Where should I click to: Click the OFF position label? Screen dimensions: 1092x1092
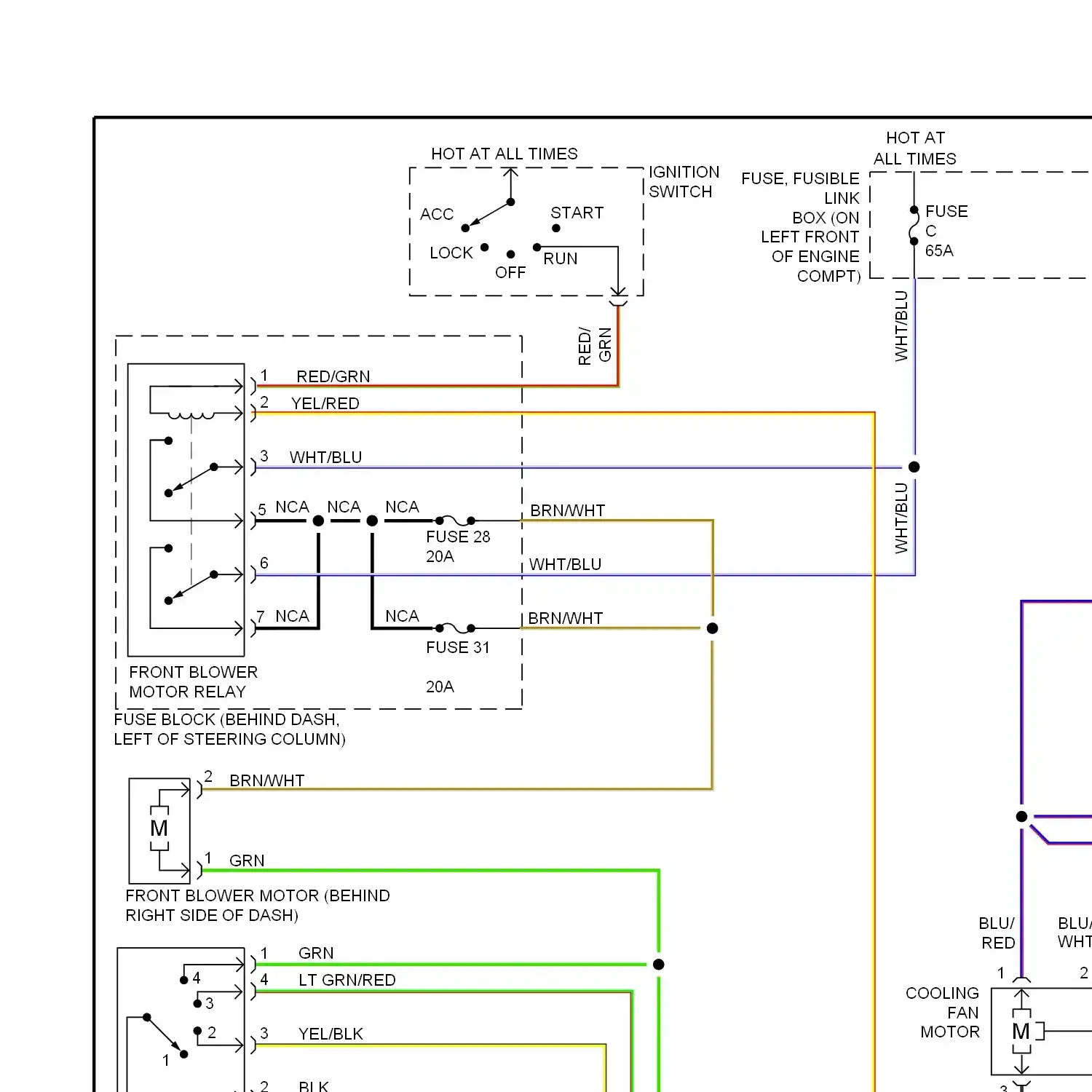[x=510, y=272]
